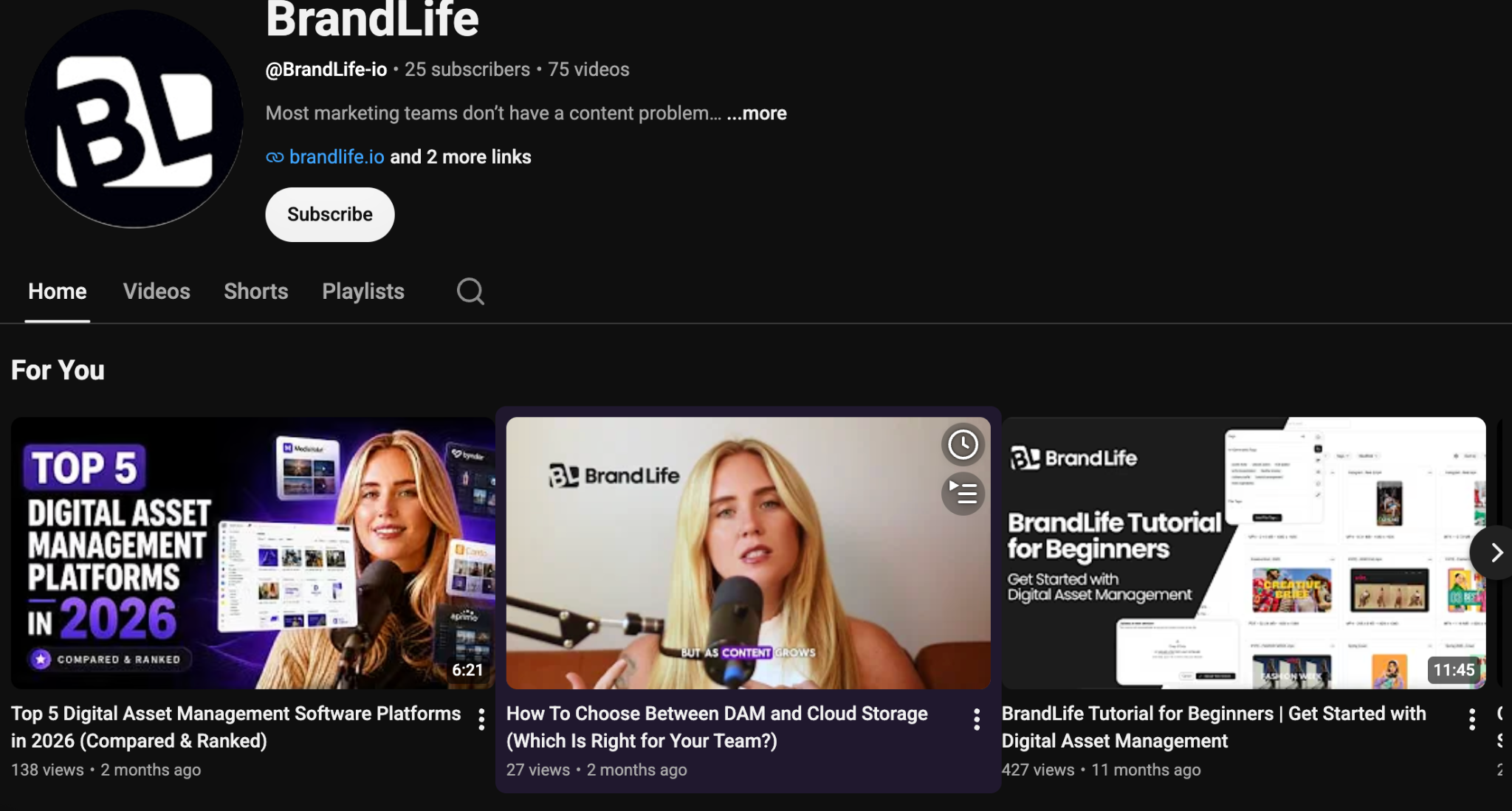This screenshot has height=811, width=1512.
Task: Click the @BrandLife-io handle text
Action: click(x=326, y=69)
